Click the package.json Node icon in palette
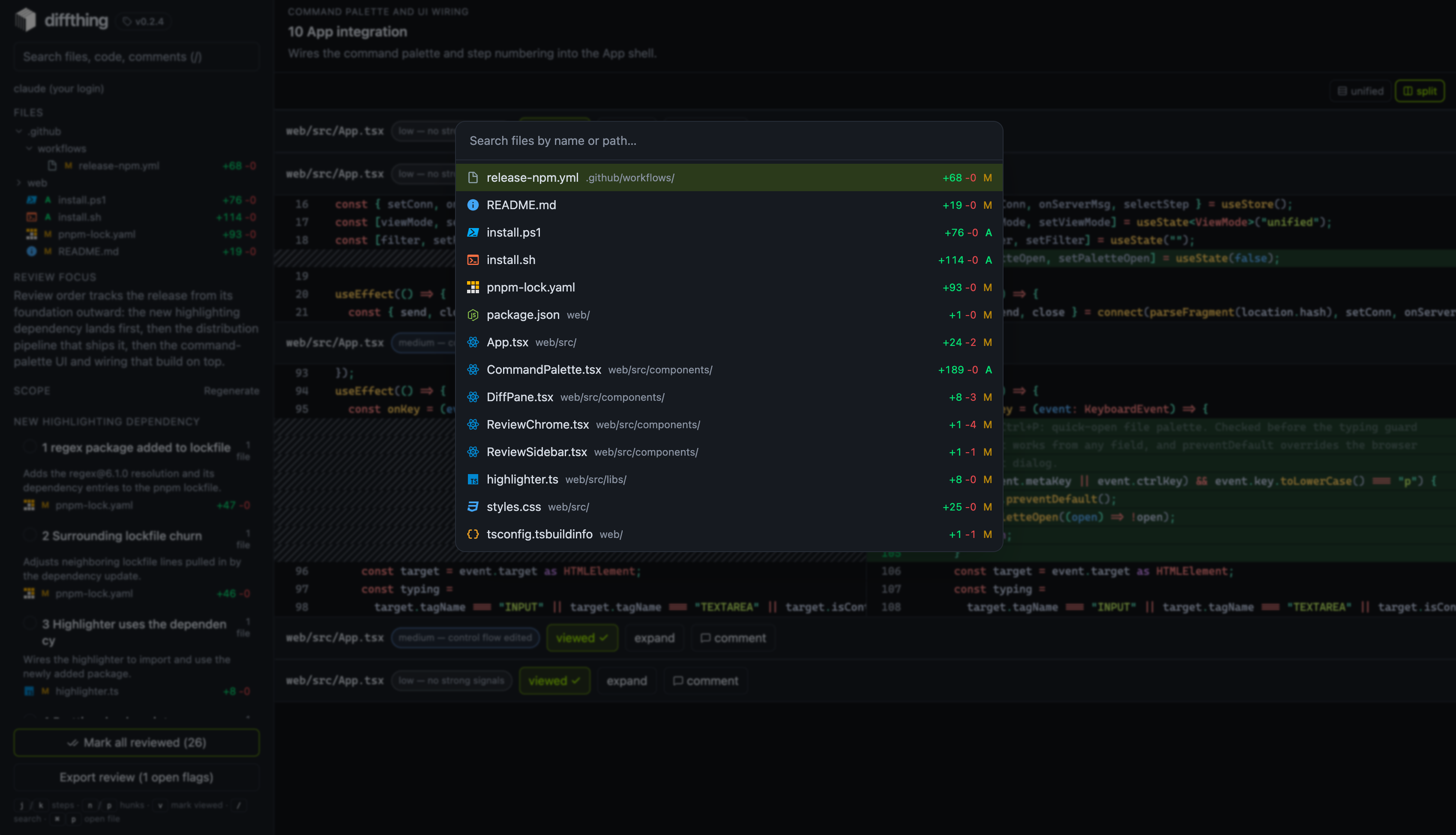 (x=472, y=315)
